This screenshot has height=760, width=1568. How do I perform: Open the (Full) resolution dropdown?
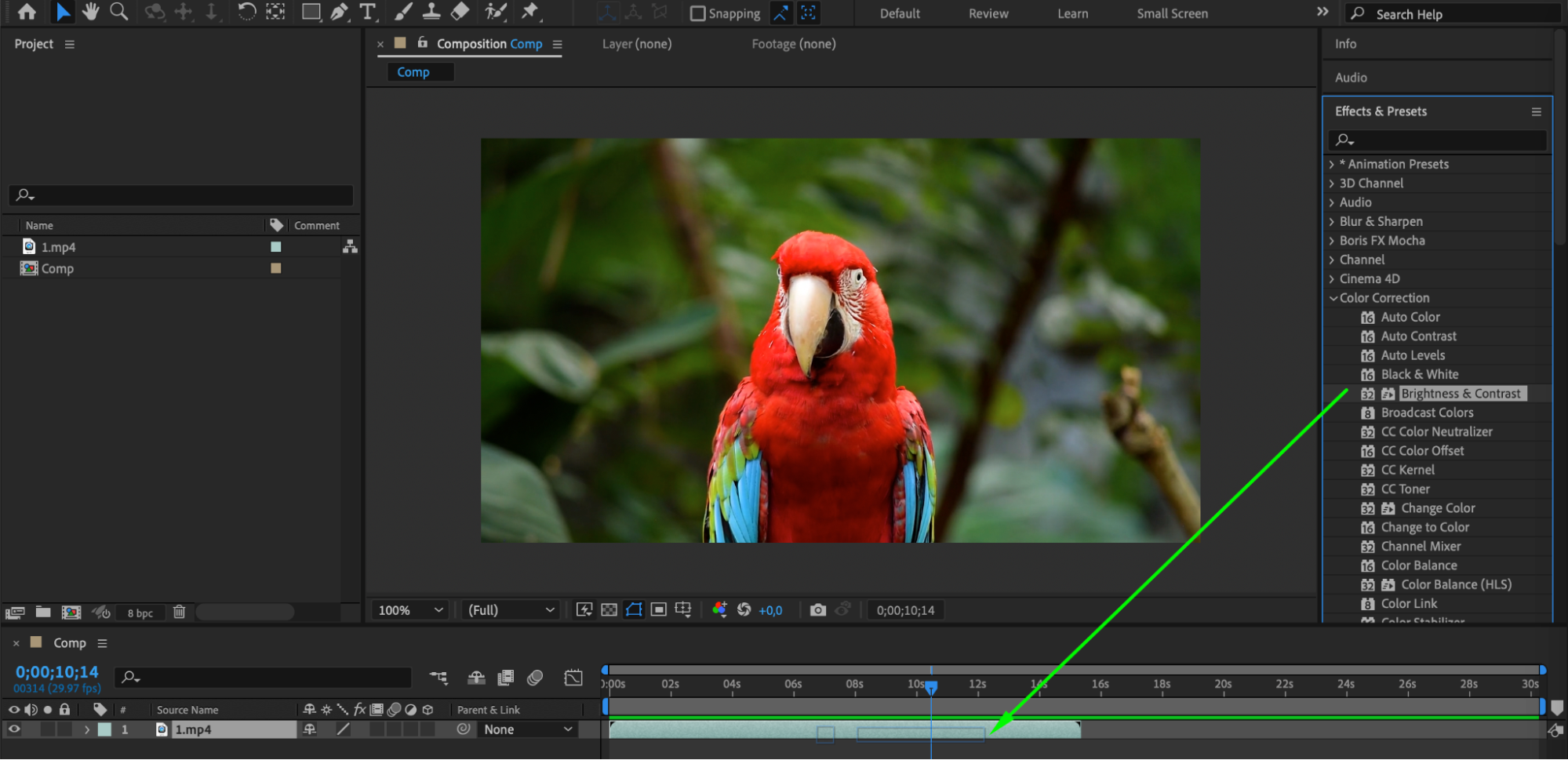[x=511, y=610]
